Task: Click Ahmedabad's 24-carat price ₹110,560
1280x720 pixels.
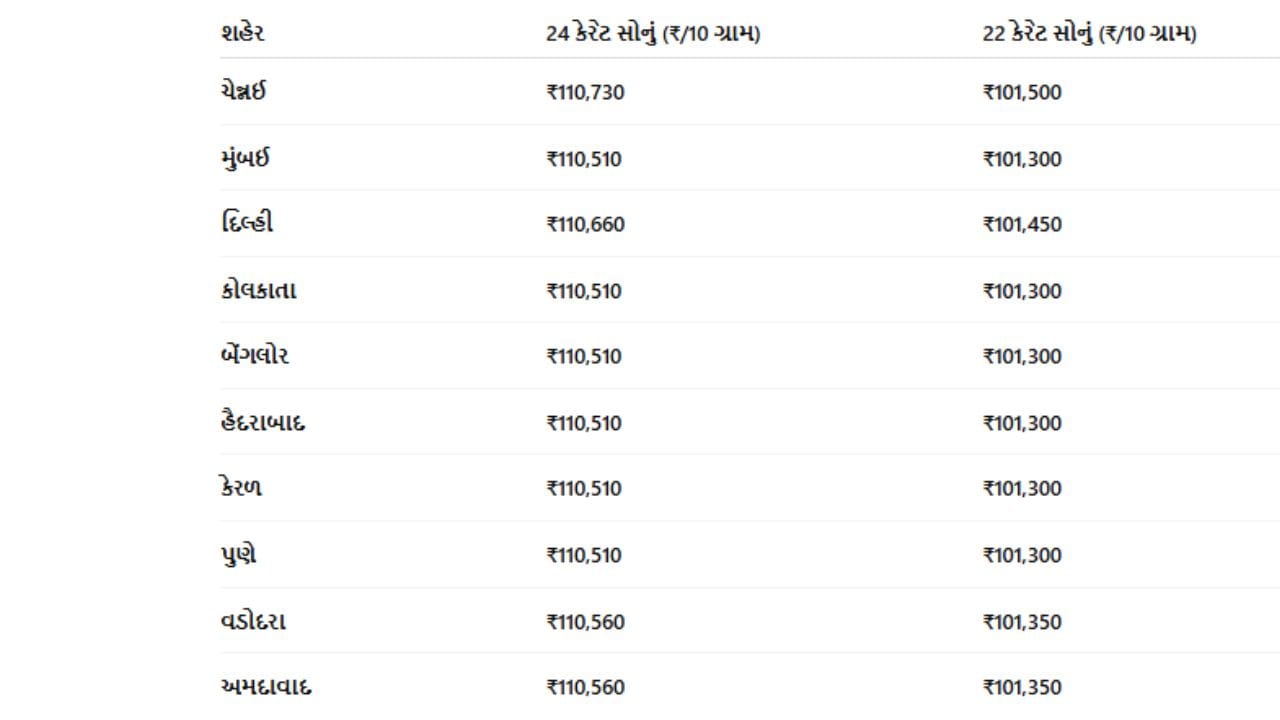Action: (x=585, y=687)
